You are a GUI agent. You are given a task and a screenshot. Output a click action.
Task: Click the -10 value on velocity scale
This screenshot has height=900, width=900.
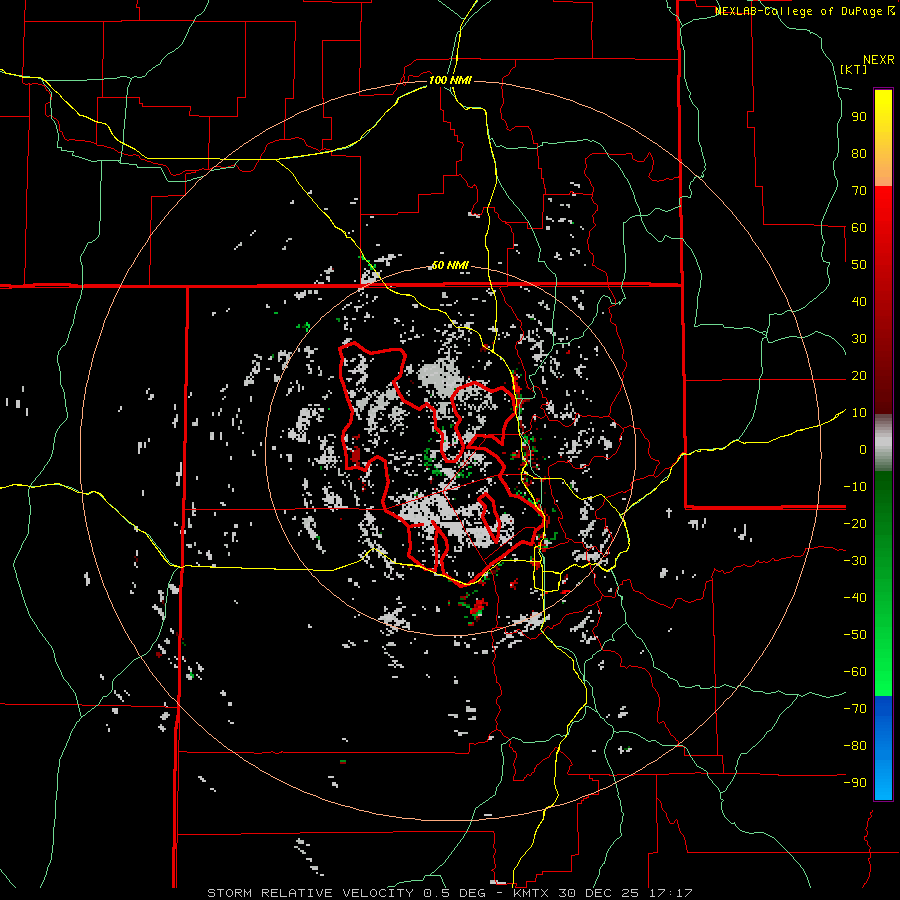pos(856,487)
